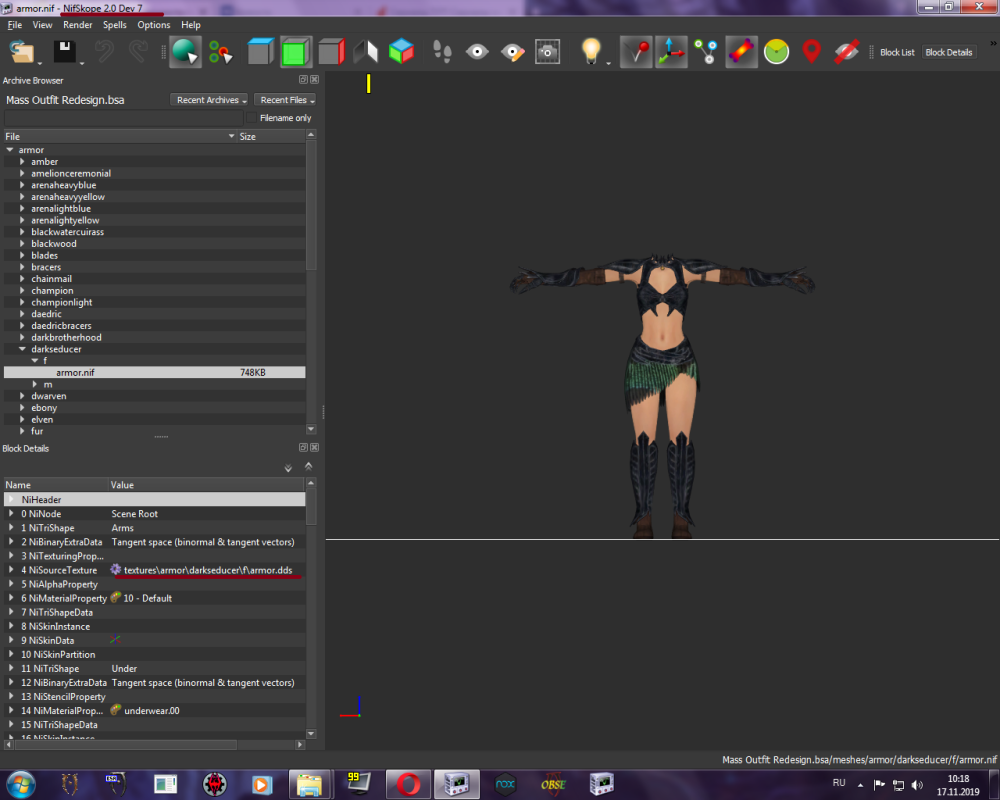Collapse the darkseducer folder
This screenshot has height=800, width=1000.
click(22, 349)
